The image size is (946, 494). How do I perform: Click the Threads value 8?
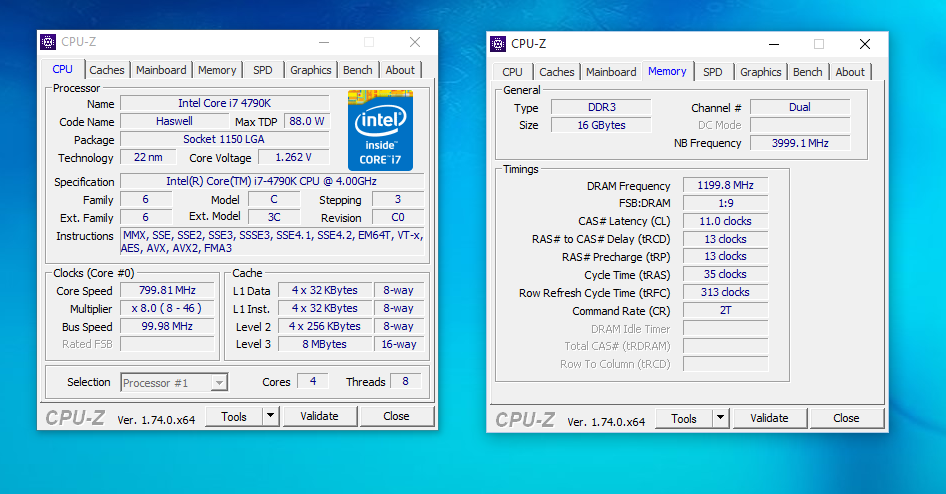click(405, 381)
